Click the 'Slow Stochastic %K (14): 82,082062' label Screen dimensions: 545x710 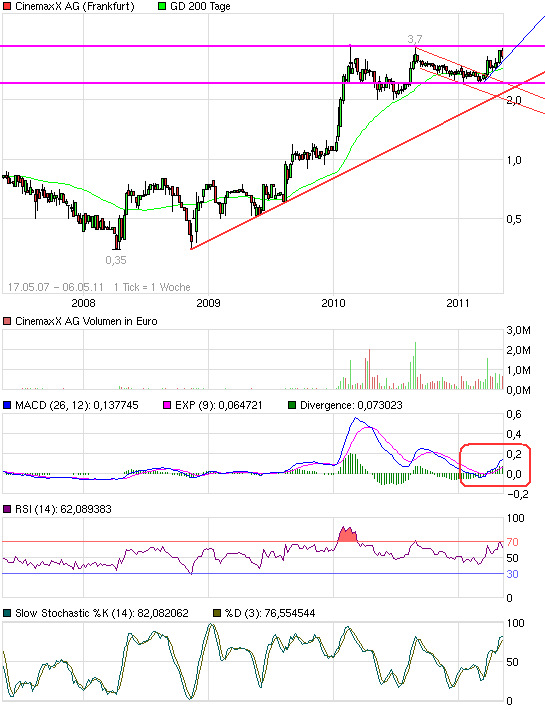point(102,614)
